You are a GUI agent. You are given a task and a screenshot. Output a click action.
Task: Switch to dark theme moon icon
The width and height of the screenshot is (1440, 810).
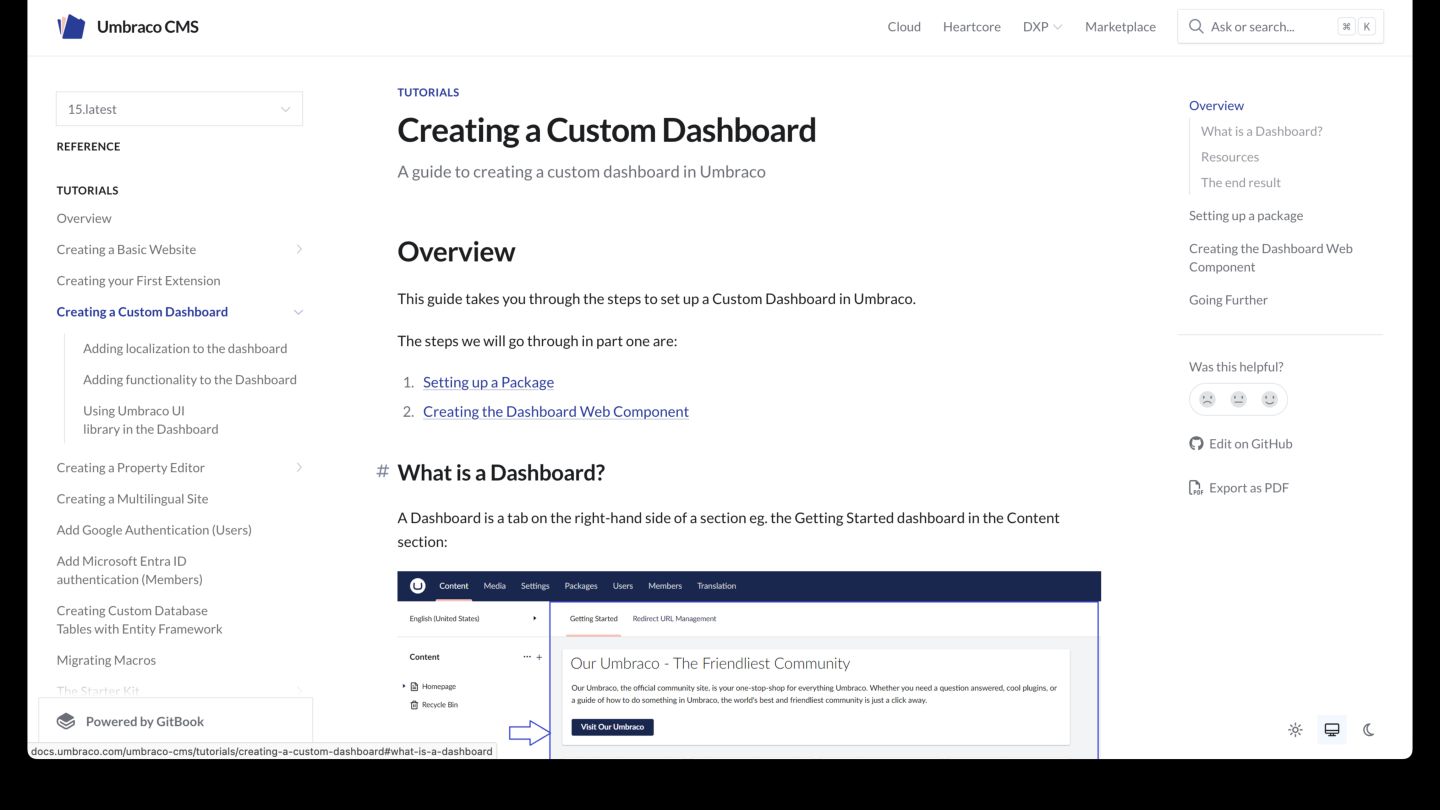coord(1369,730)
